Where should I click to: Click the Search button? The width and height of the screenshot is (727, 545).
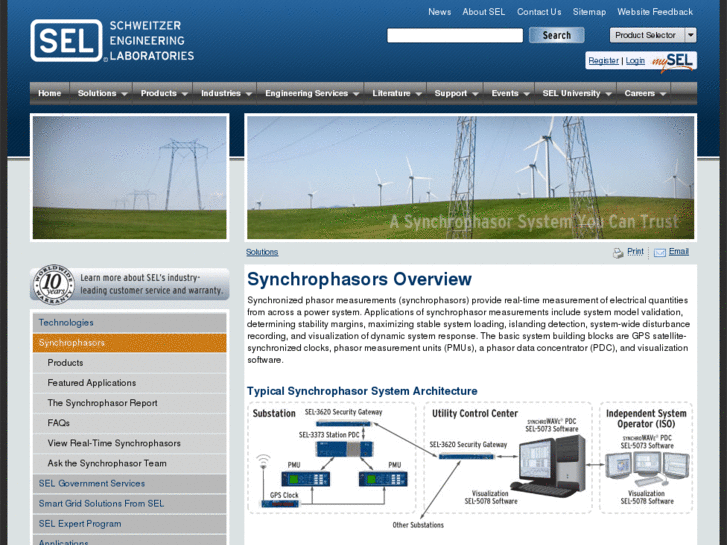(556, 35)
